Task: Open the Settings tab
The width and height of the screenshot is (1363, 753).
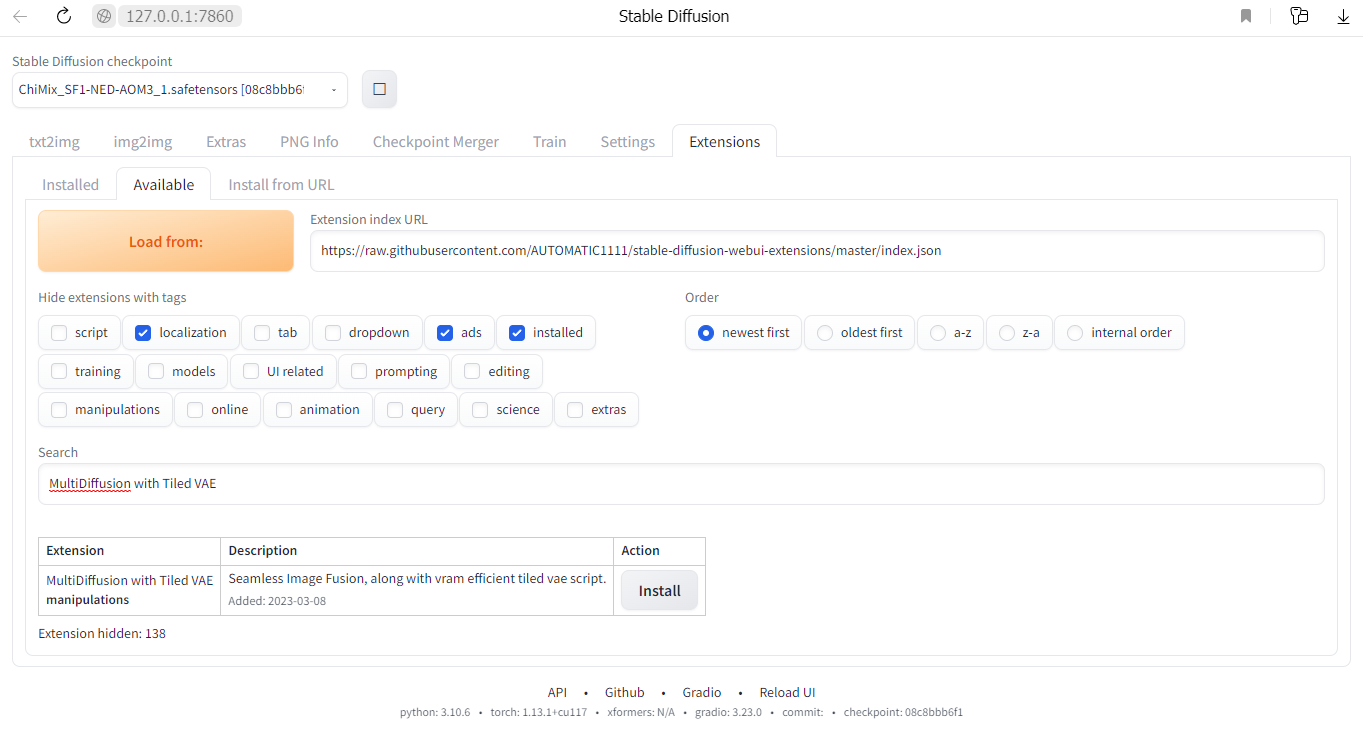Action: 628,142
